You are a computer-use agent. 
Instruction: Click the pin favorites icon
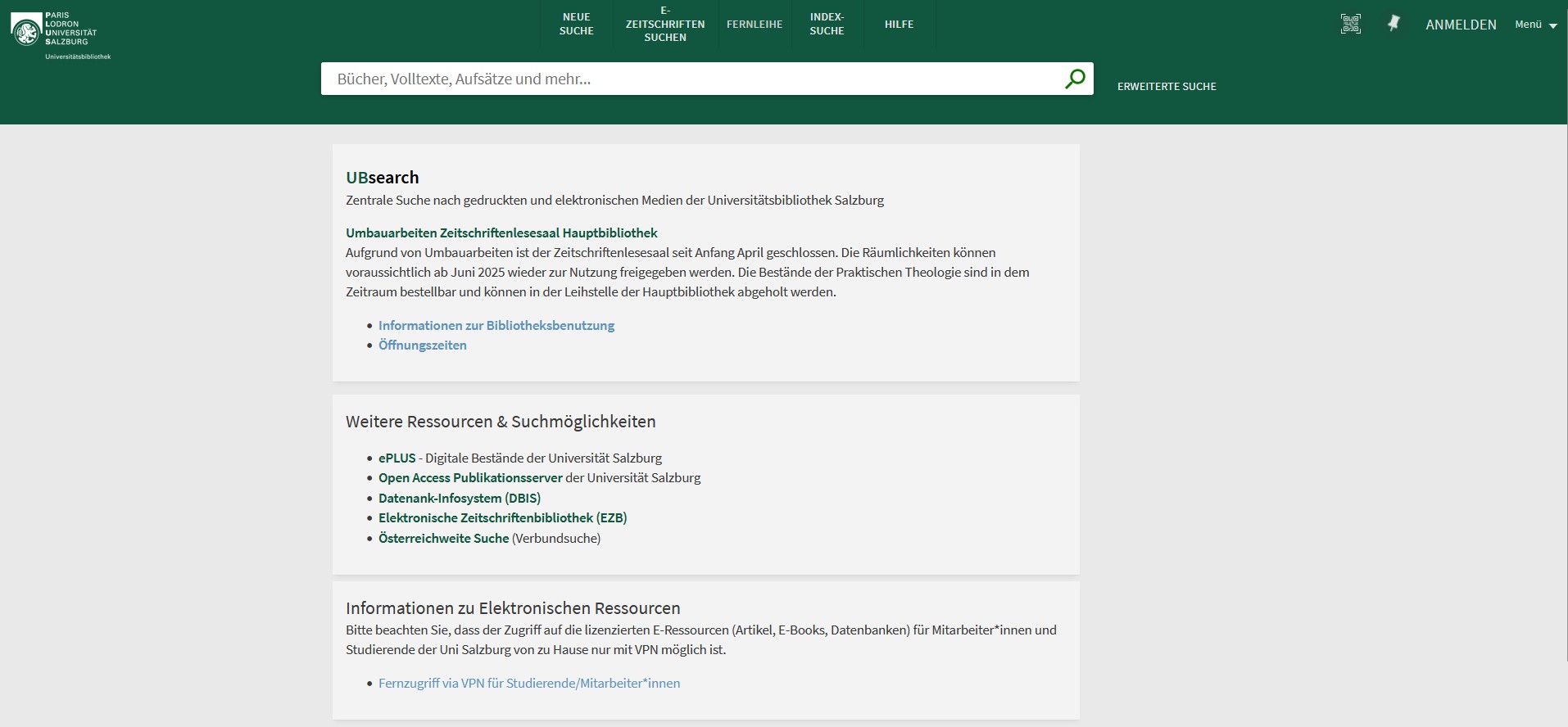(1394, 25)
